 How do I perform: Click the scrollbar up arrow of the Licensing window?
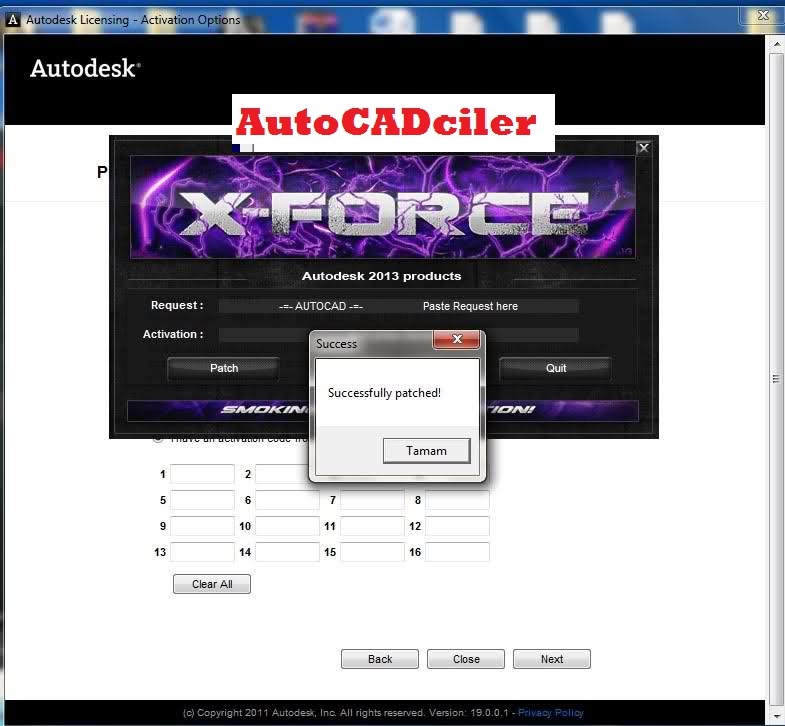pyautogui.click(x=776, y=44)
